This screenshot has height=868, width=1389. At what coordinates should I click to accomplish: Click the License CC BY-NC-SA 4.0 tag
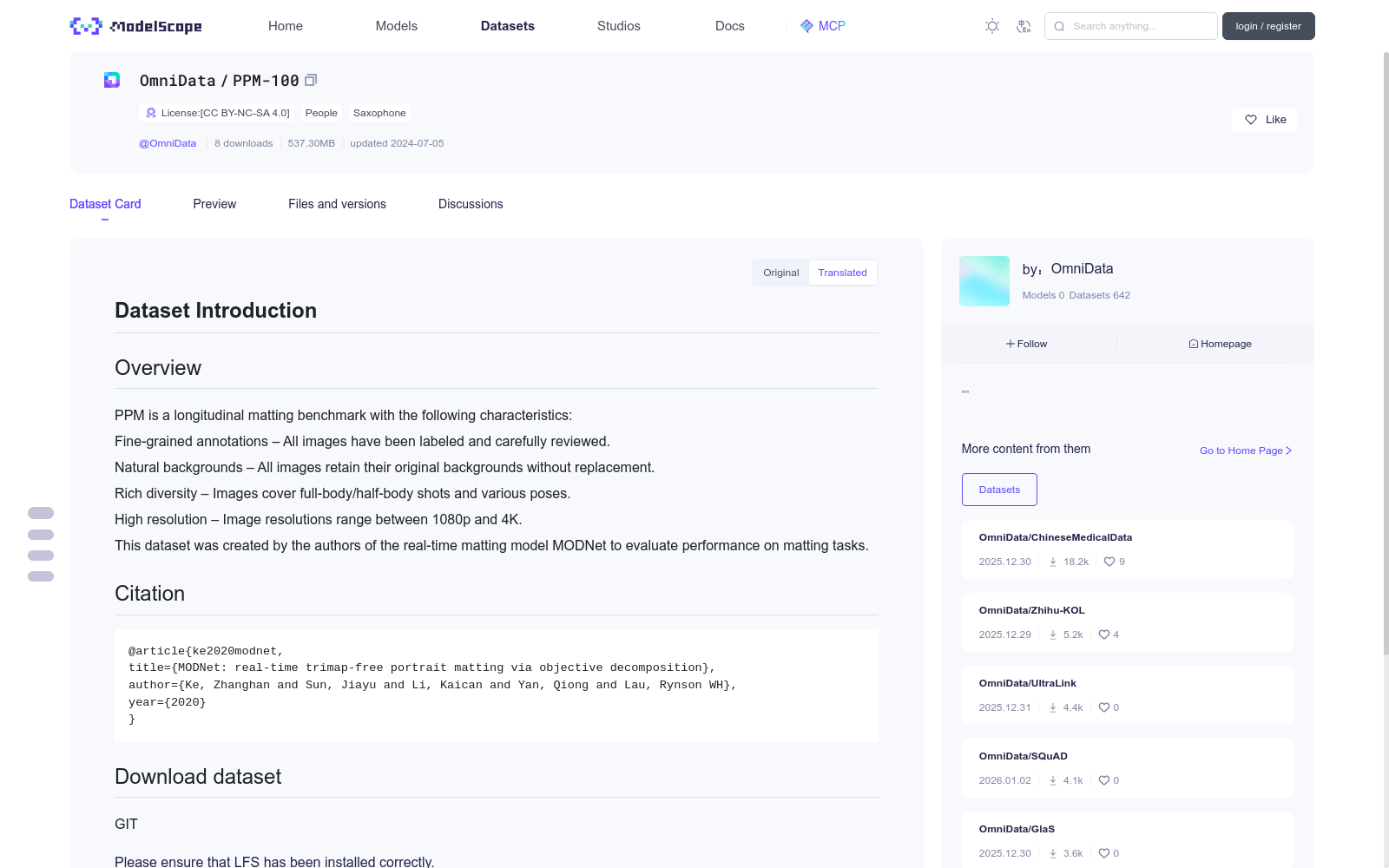click(217, 113)
